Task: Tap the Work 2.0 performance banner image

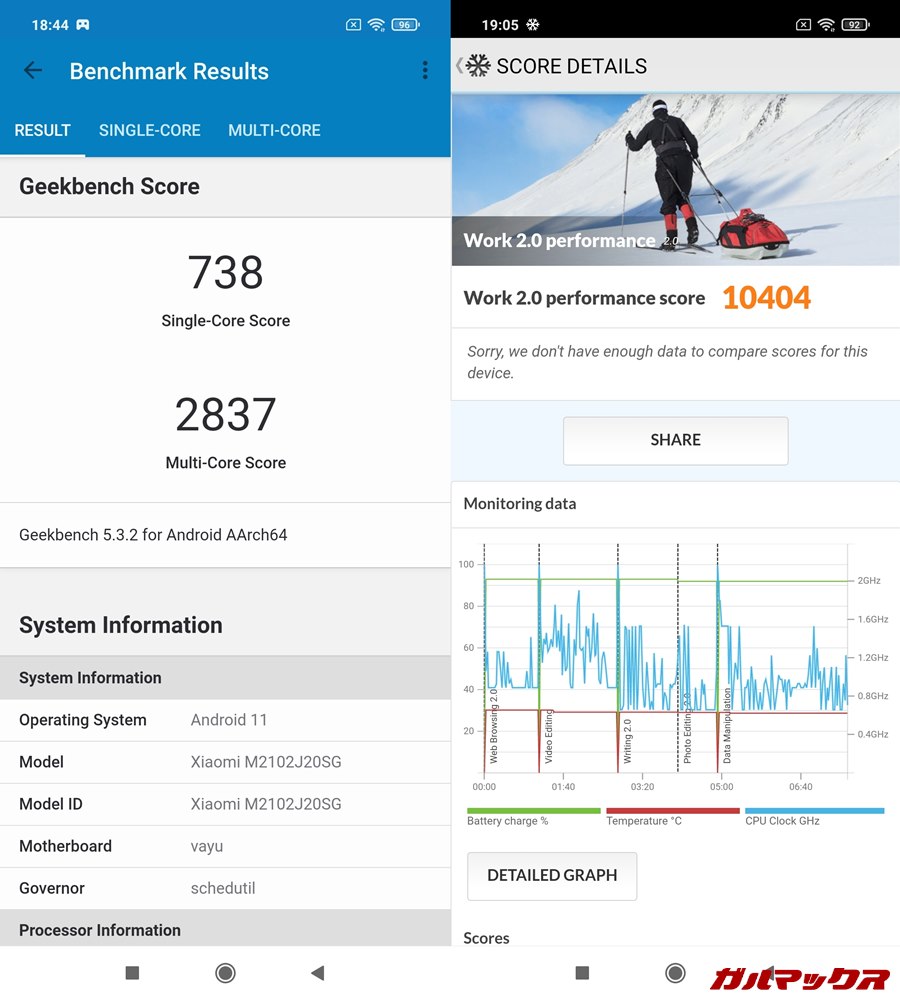Action: 675,180
